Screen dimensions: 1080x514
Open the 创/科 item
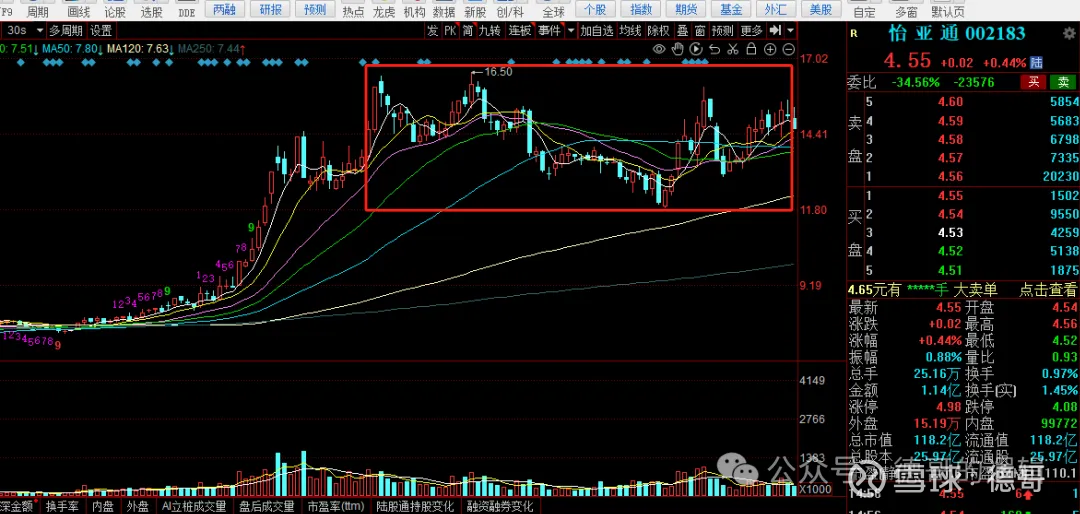[510, 11]
